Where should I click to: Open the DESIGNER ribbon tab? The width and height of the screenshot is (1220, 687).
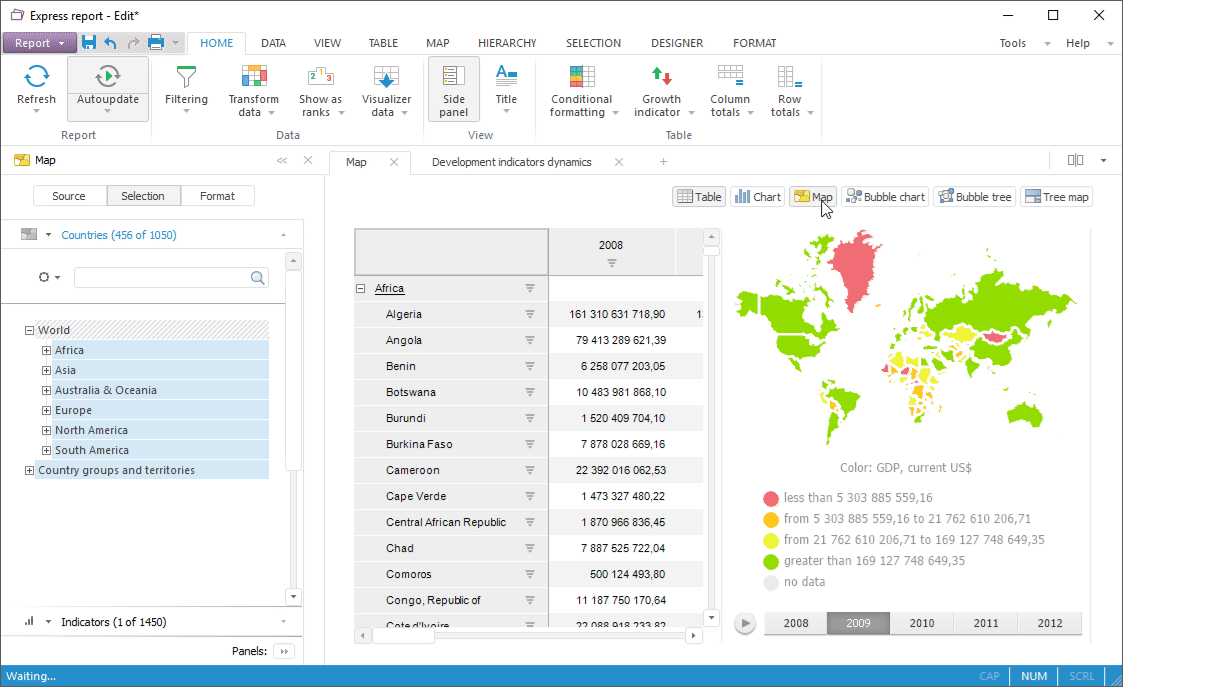pos(677,43)
